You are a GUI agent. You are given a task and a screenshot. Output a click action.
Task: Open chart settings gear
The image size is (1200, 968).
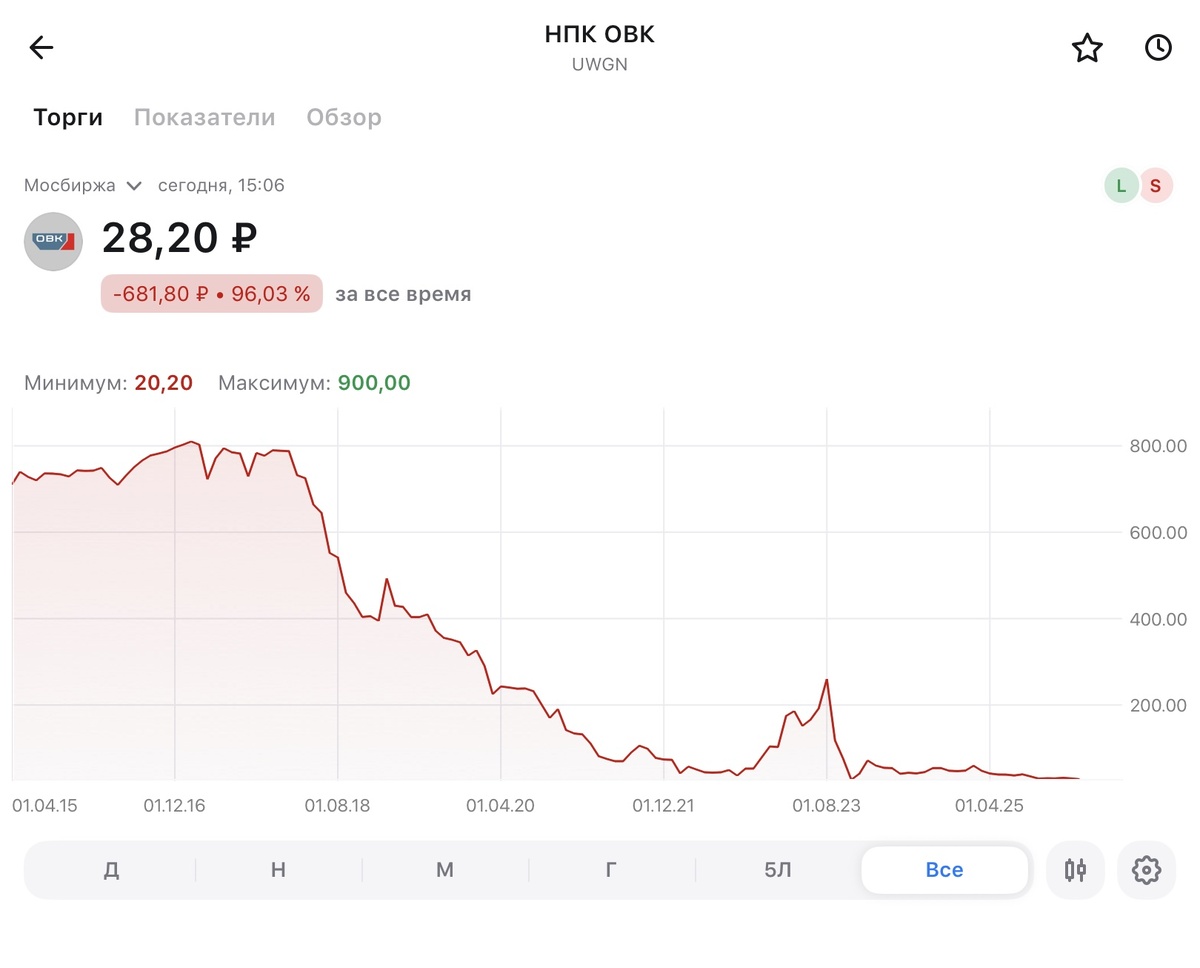point(1146,870)
